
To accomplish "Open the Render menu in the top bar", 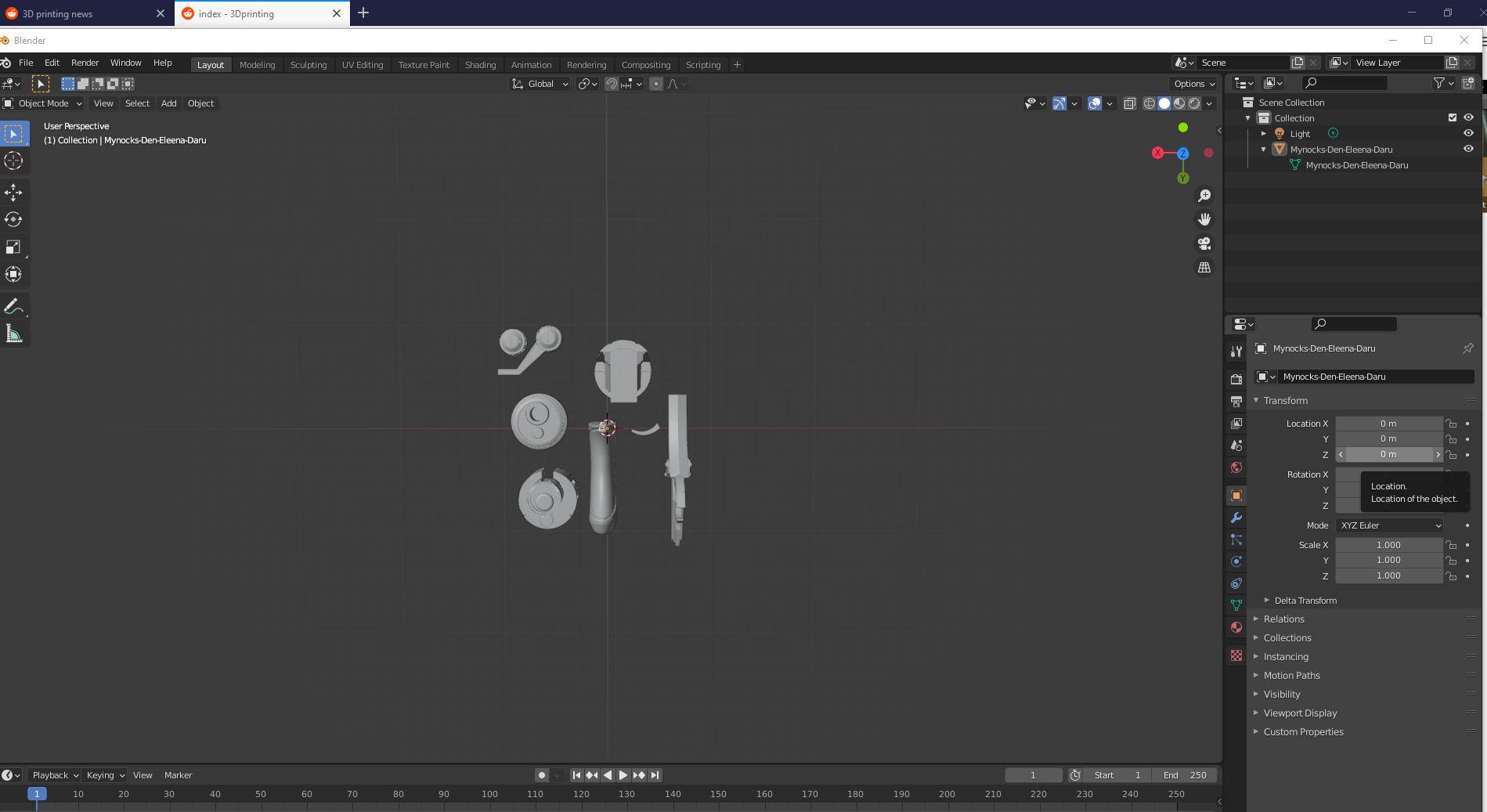I will (85, 64).
